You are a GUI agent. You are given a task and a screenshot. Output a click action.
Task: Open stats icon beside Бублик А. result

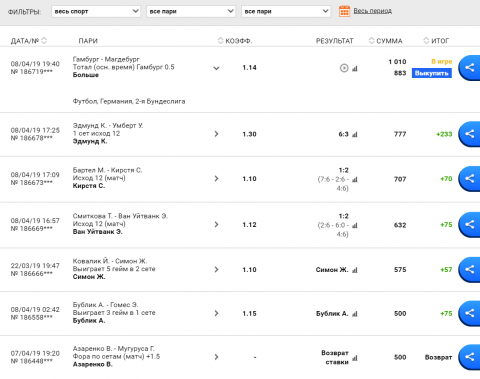pos(355,314)
